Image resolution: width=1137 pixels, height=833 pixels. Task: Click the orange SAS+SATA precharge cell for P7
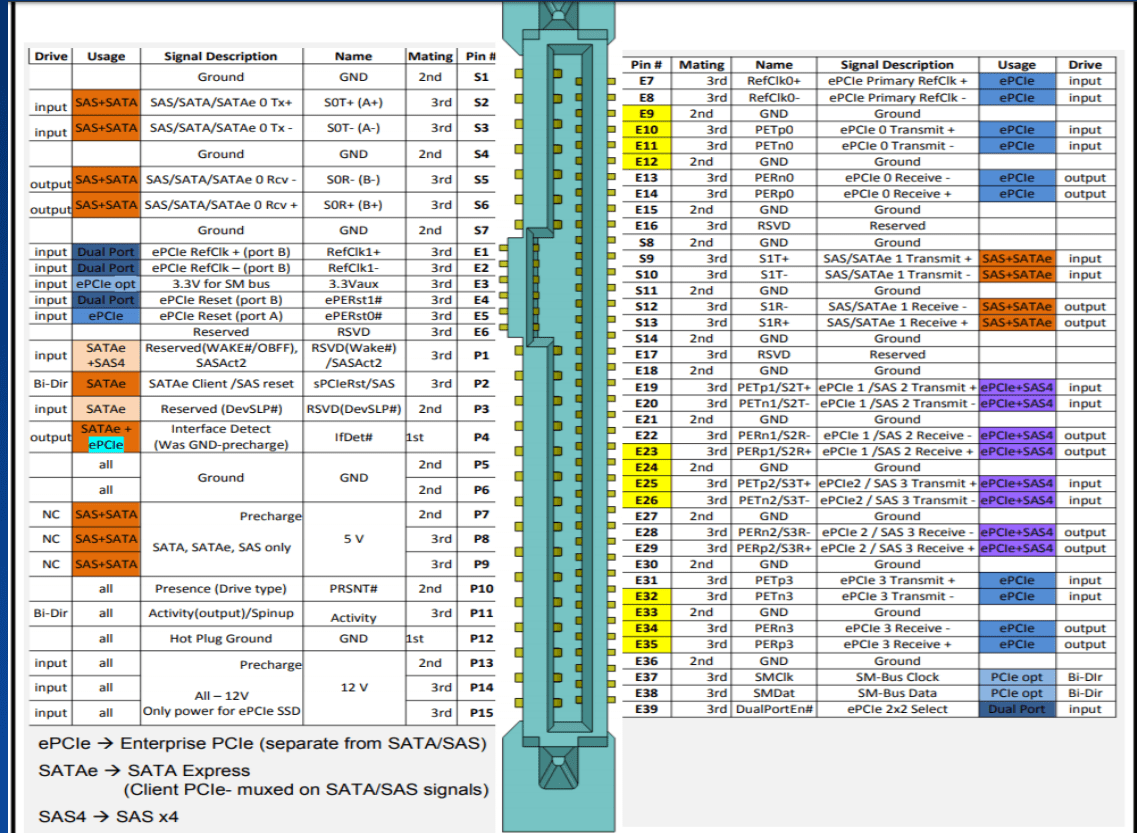tap(105, 514)
